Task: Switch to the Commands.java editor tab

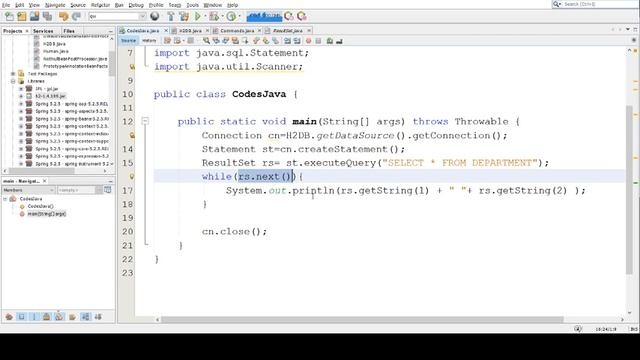Action: [x=237, y=31]
